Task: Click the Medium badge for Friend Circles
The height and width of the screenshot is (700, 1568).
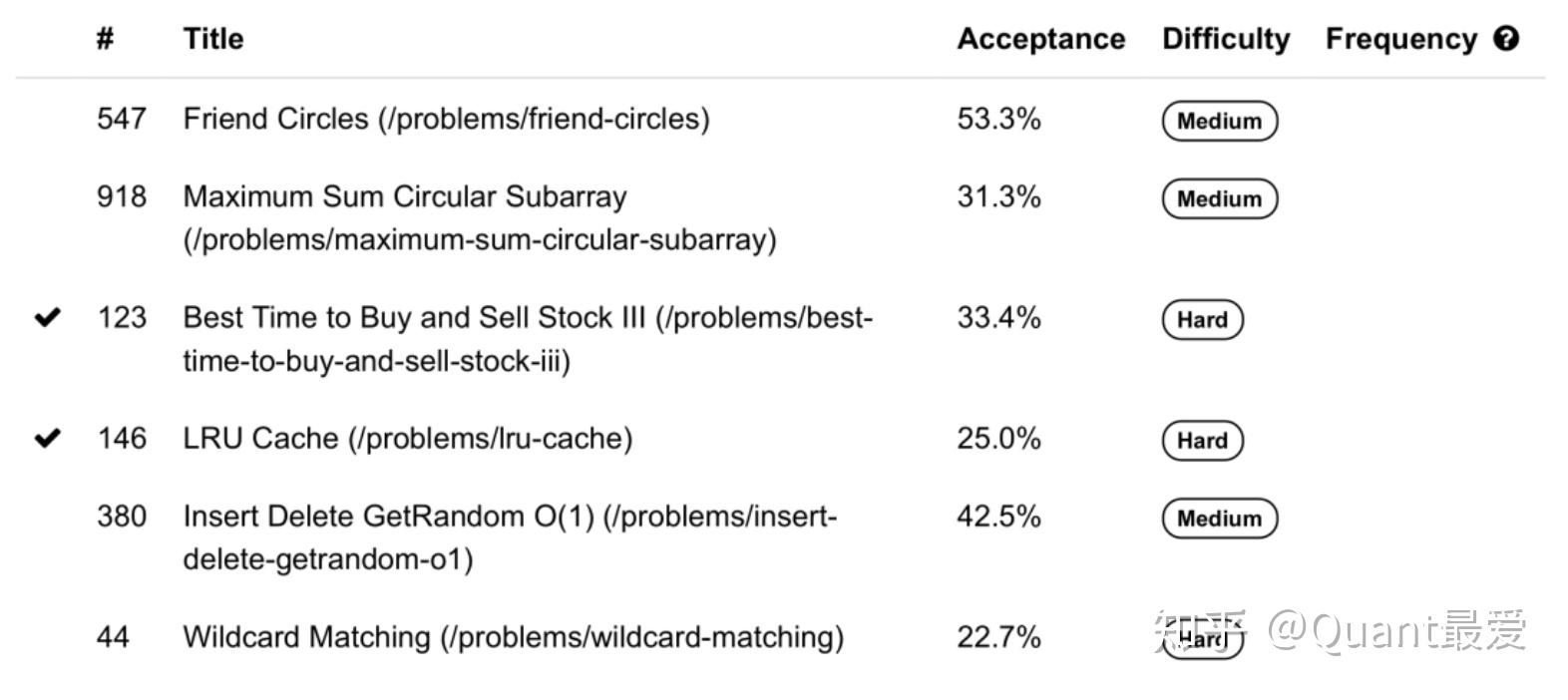Action: pos(1219,121)
